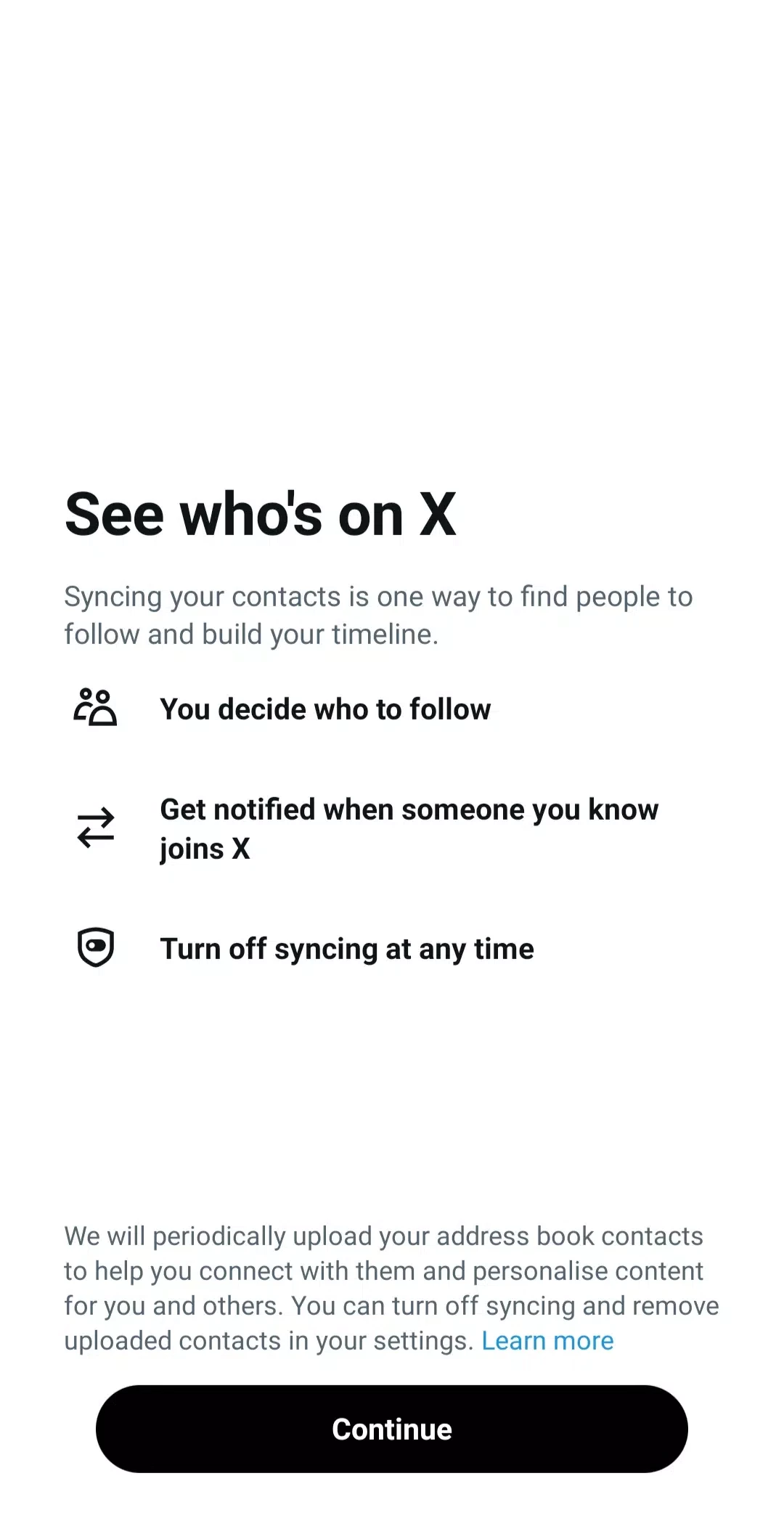Viewport: 784px width, 1513px height.
Task: Open the Learn more link
Action: 547,1341
